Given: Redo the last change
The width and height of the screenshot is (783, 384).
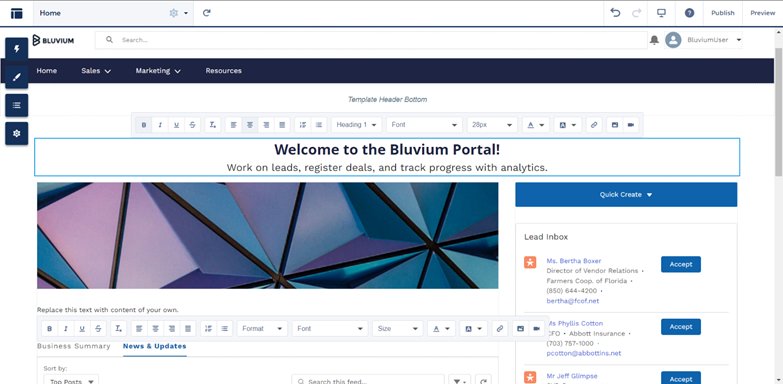Looking at the screenshot, I should click(x=636, y=13).
